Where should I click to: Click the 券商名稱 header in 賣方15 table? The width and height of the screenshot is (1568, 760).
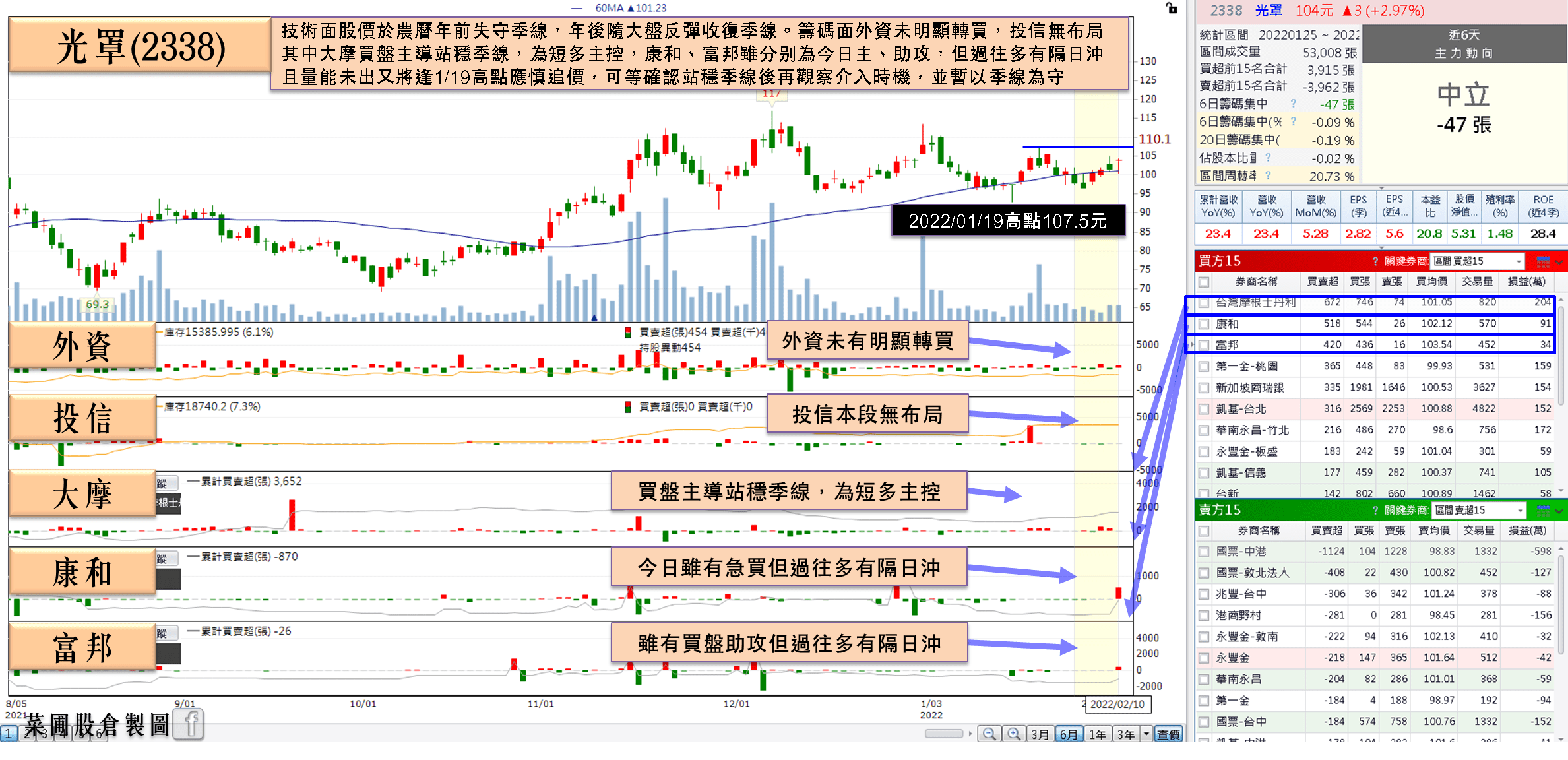point(1259,530)
